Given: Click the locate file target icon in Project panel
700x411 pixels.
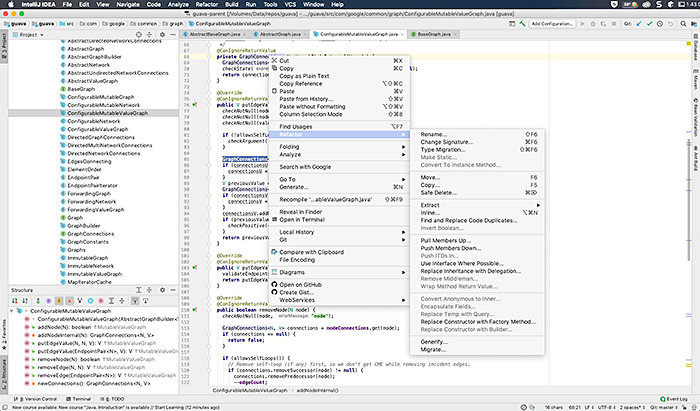Looking at the screenshot, I should 138,33.
